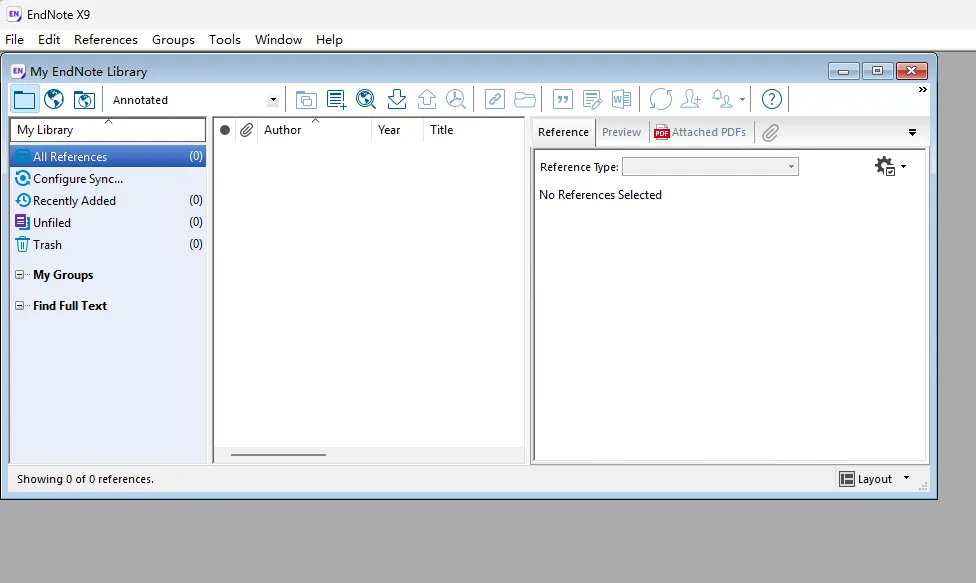Minimize the My EndNote Library window
The height and width of the screenshot is (583, 976).
(843, 72)
